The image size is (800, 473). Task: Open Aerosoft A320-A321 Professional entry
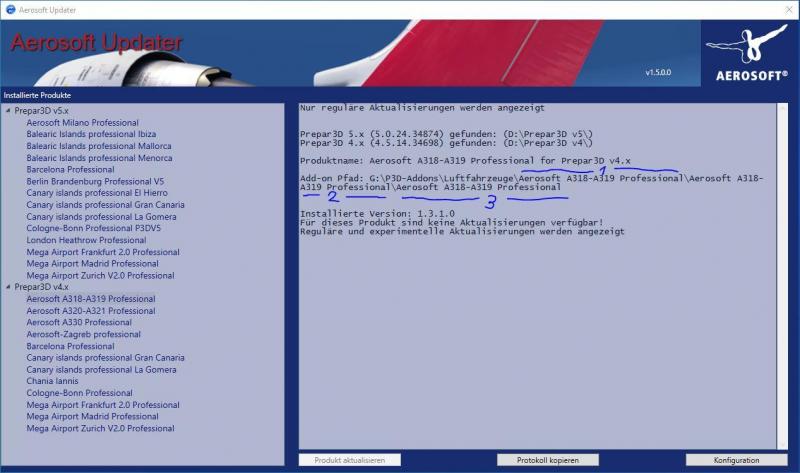point(91,311)
